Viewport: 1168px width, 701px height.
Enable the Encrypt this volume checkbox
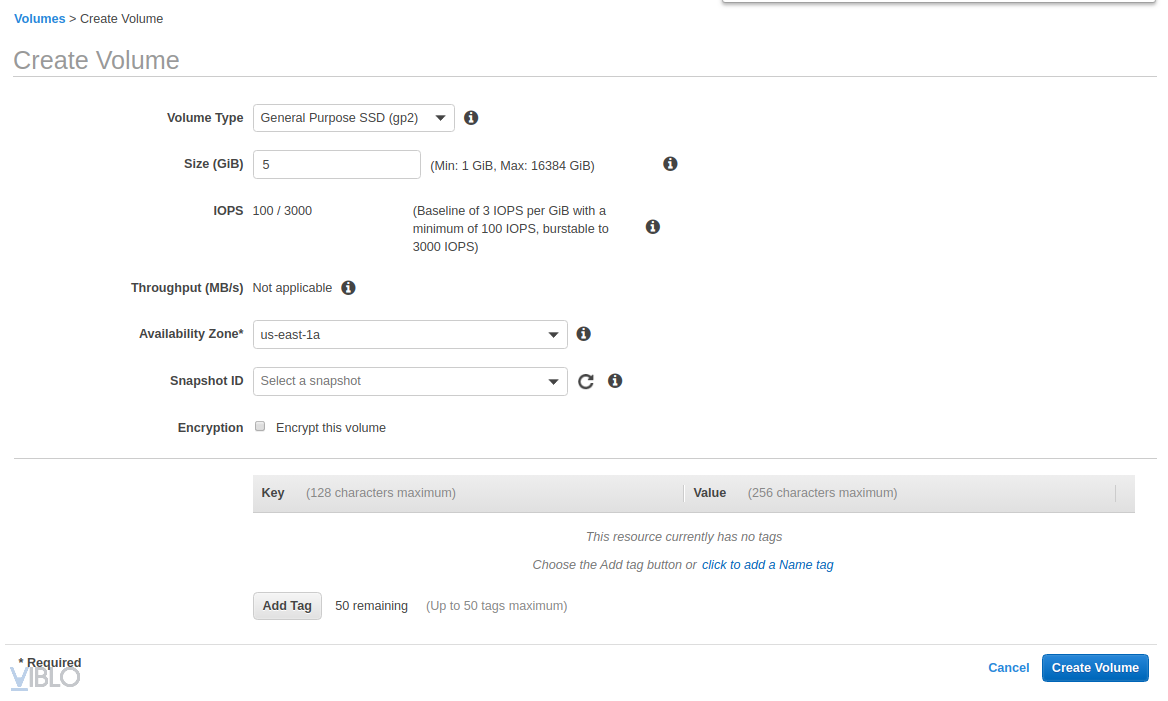[260, 427]
